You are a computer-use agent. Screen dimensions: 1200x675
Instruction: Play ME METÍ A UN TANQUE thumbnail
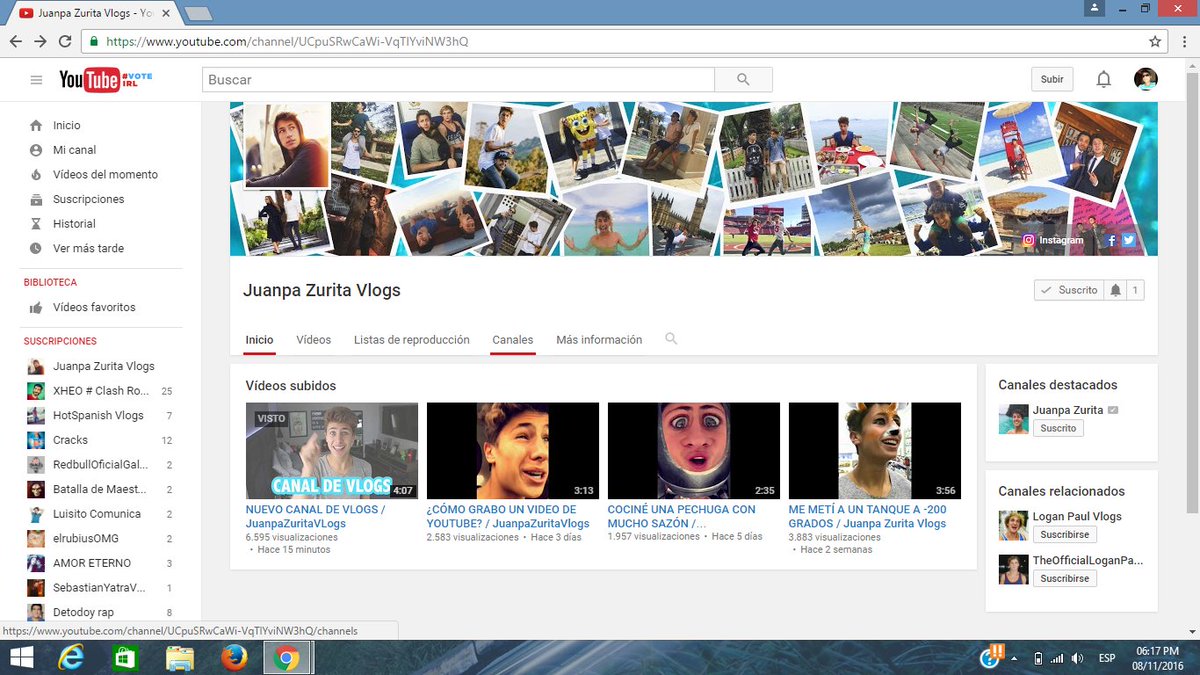click(x=875, y=450)
